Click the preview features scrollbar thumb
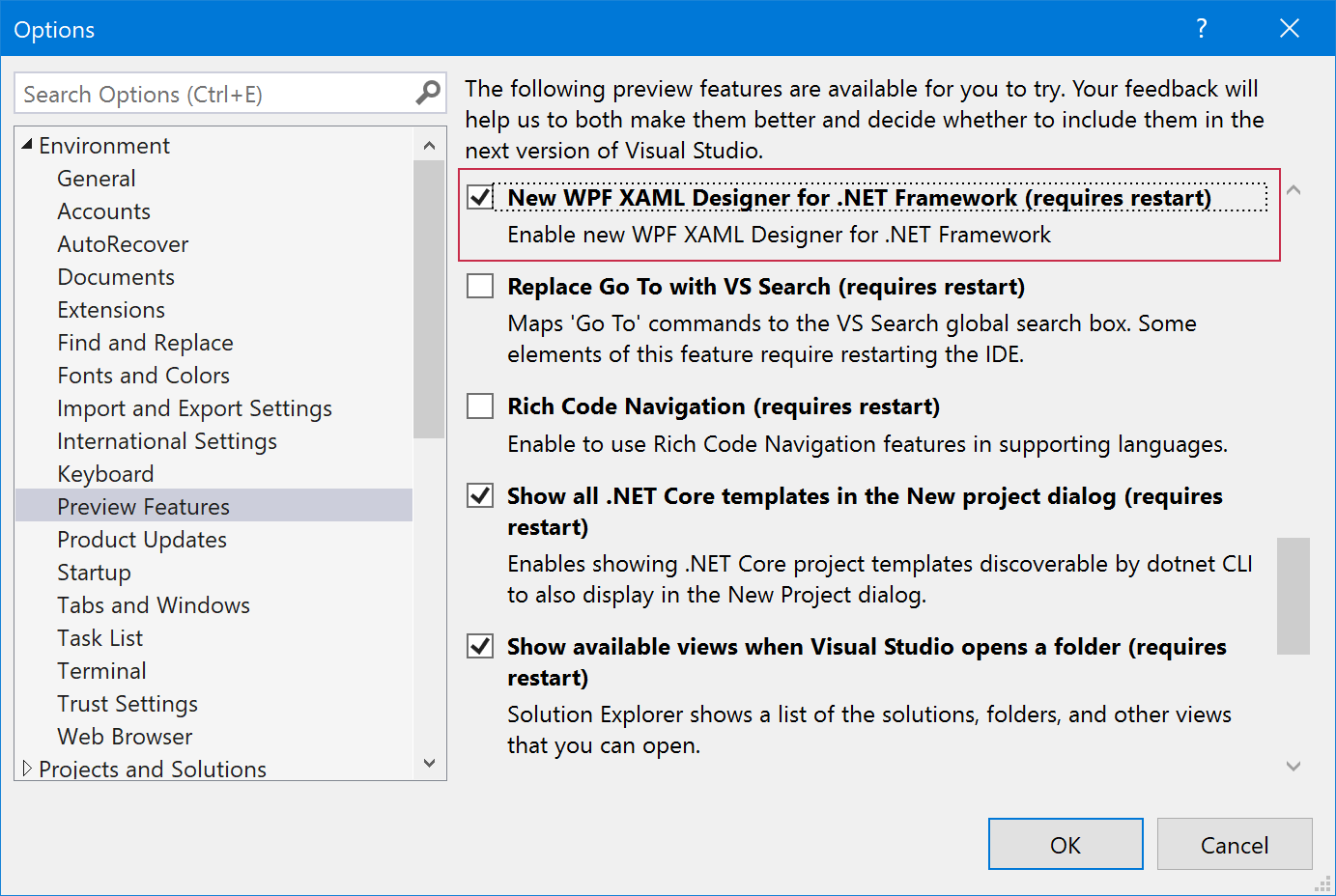 point(1293,596)
